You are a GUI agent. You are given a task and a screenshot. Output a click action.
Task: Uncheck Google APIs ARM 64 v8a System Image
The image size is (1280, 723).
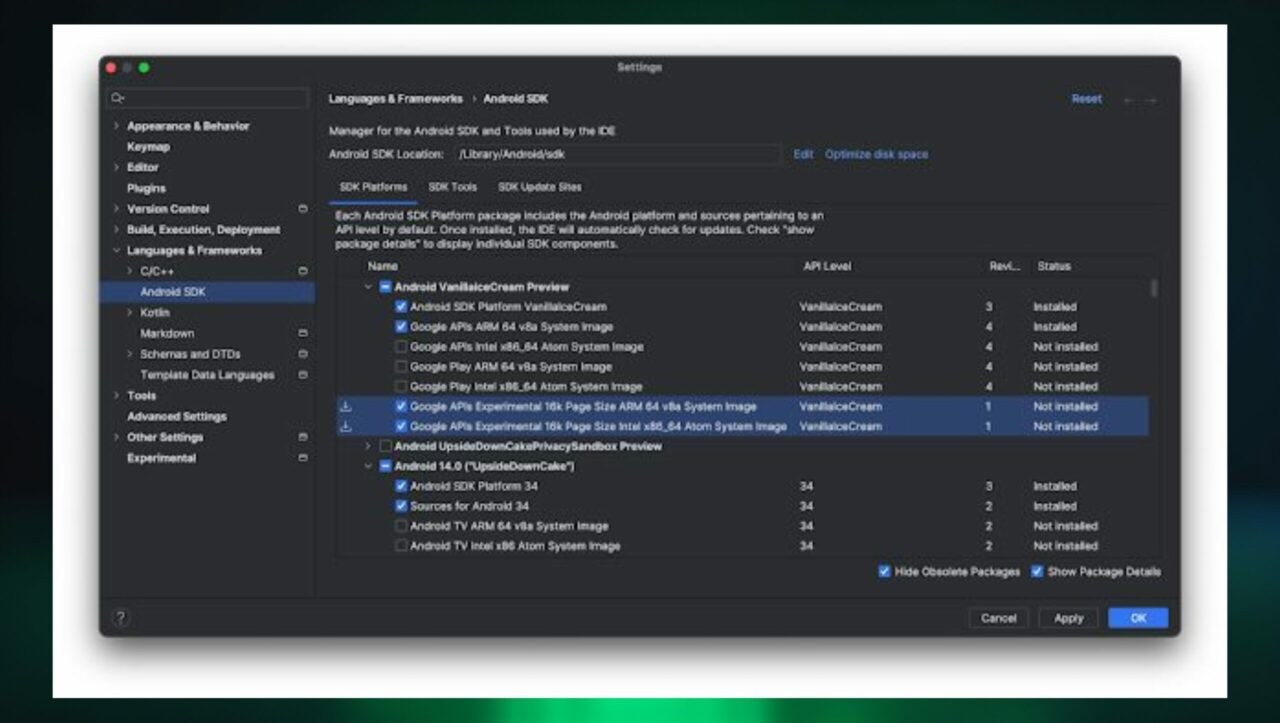click(401, 327)
